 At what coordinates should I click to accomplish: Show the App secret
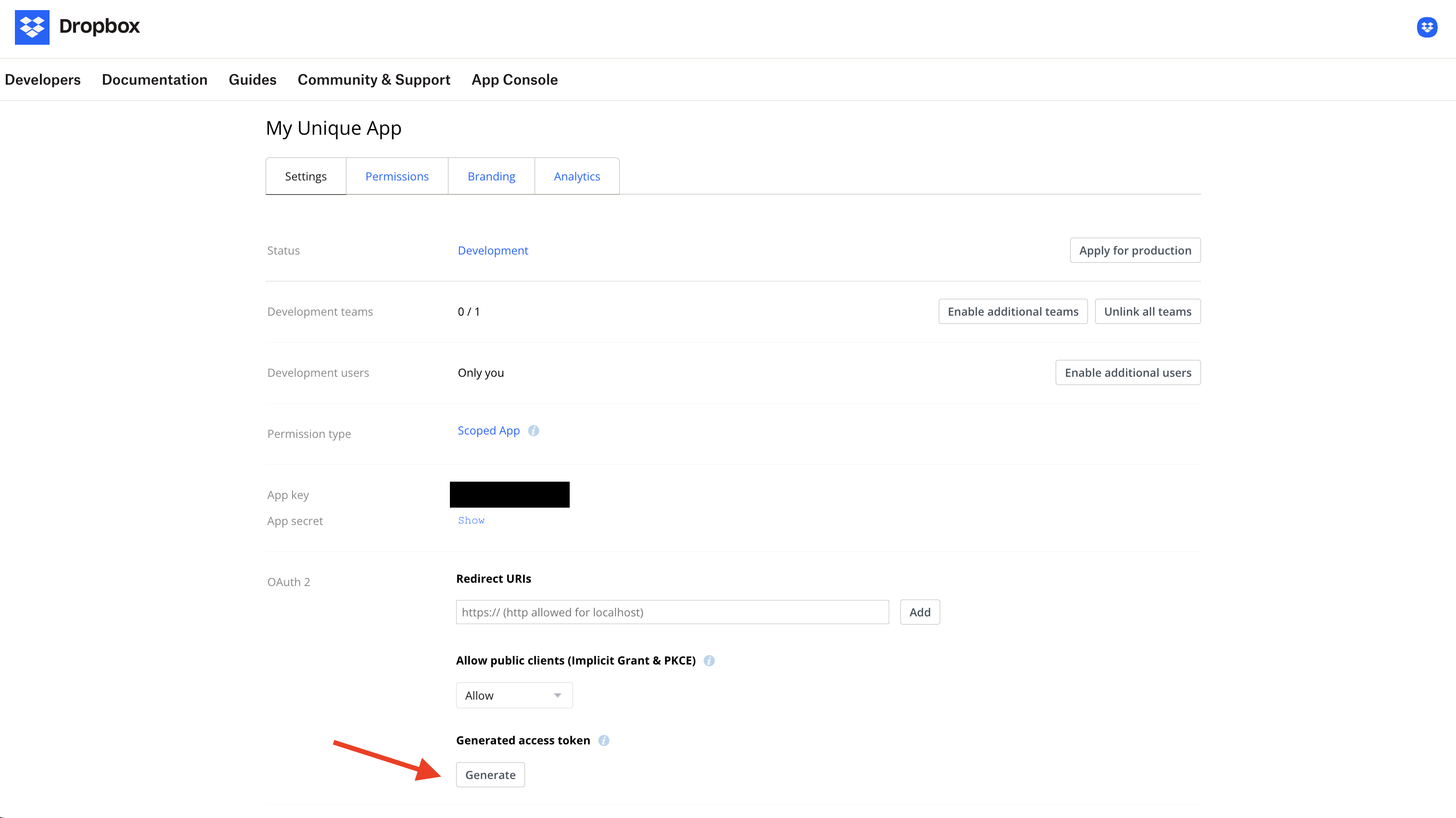(x=471, y=520)
